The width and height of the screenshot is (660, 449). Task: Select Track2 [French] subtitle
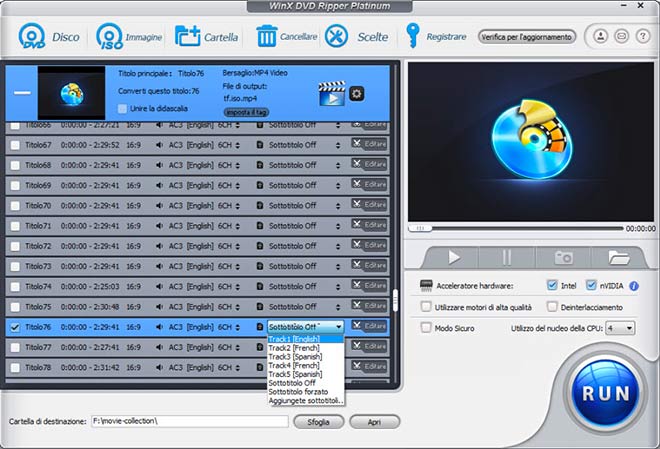[x=306, y=348]
